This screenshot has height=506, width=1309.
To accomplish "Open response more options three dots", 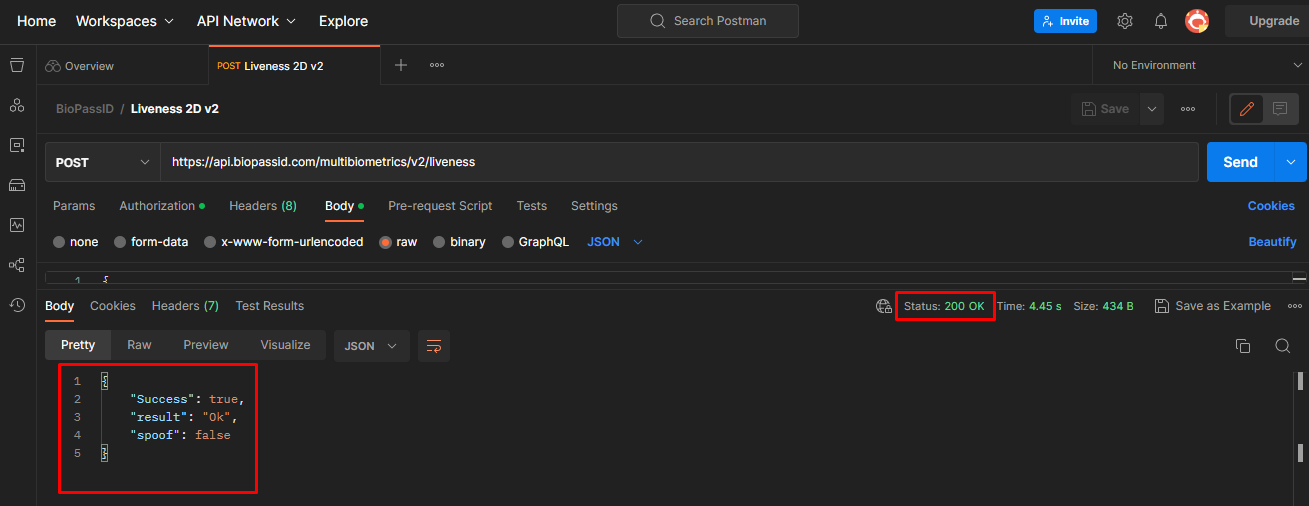I will pos(1295,306).
